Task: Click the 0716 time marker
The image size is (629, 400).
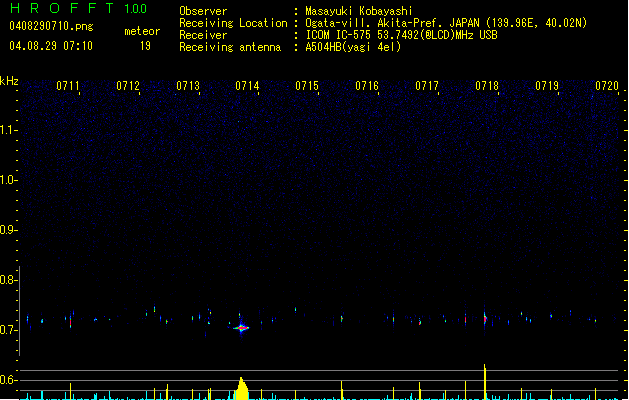Action: [367, 86]
